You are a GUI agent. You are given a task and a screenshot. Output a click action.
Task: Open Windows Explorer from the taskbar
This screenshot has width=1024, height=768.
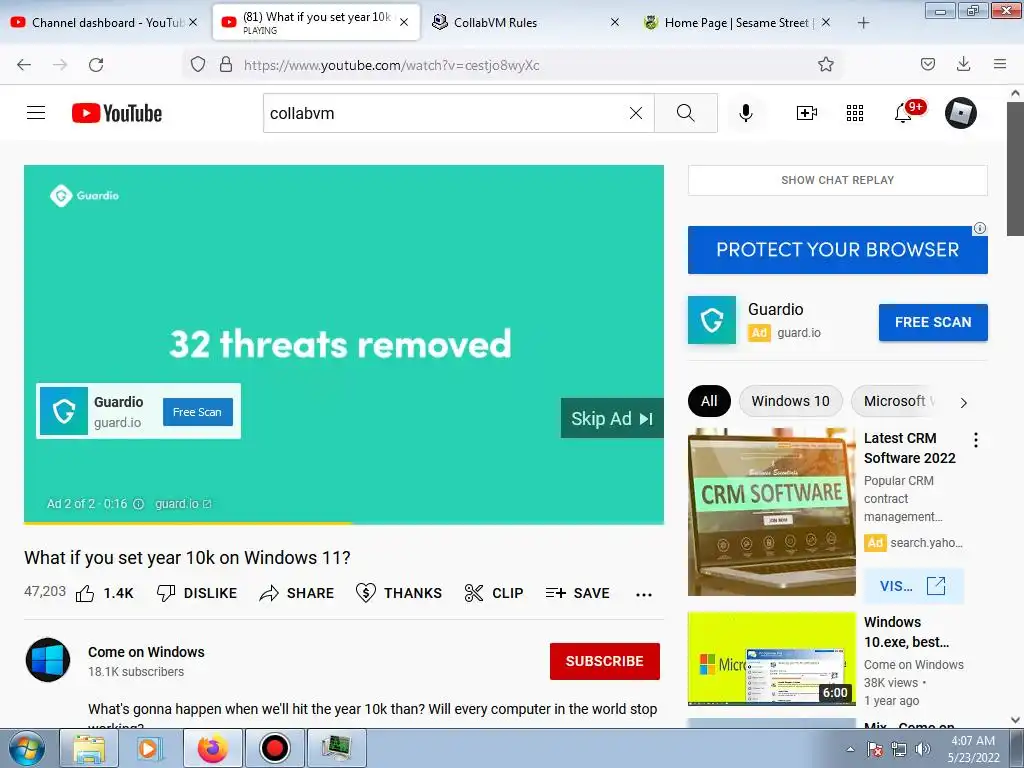89,748
